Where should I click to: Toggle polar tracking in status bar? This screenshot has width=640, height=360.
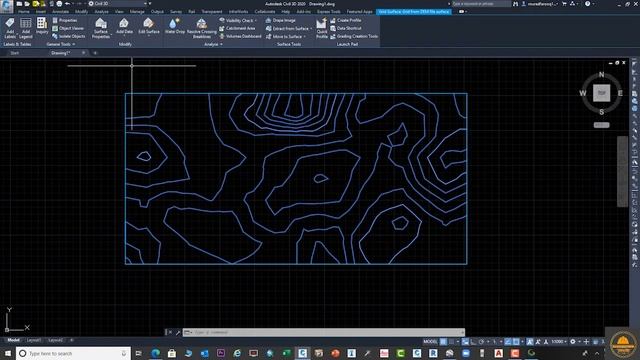[482, 342]
